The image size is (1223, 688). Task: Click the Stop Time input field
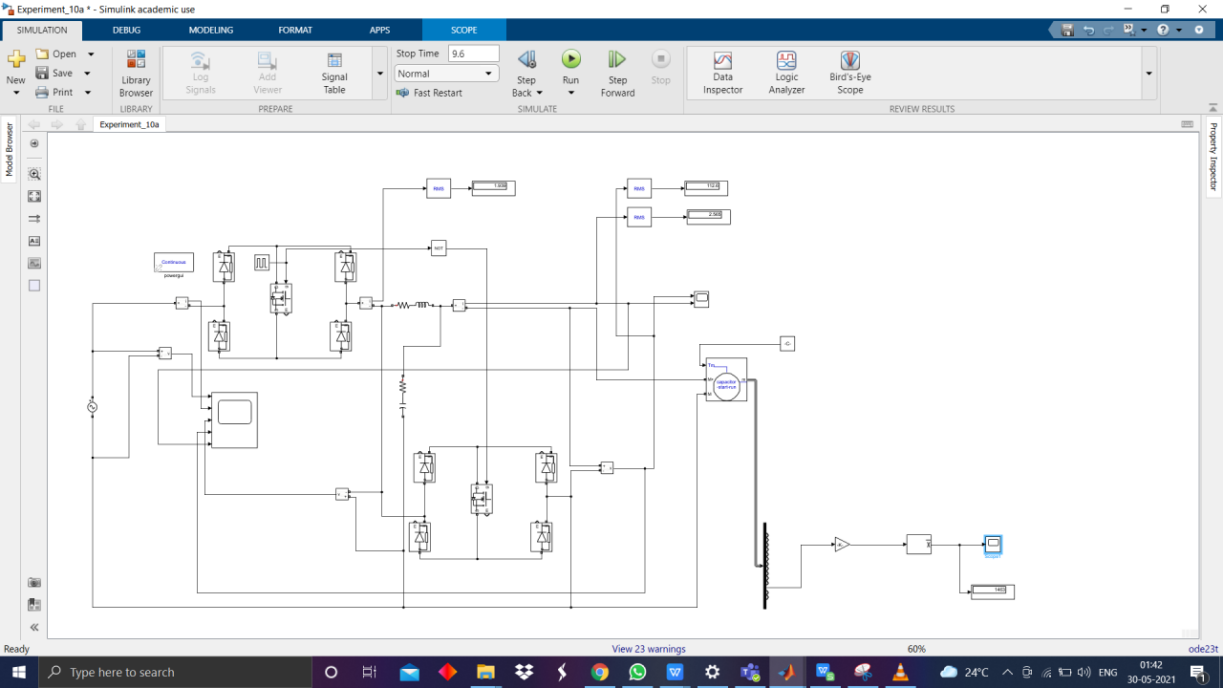[473, 54]
